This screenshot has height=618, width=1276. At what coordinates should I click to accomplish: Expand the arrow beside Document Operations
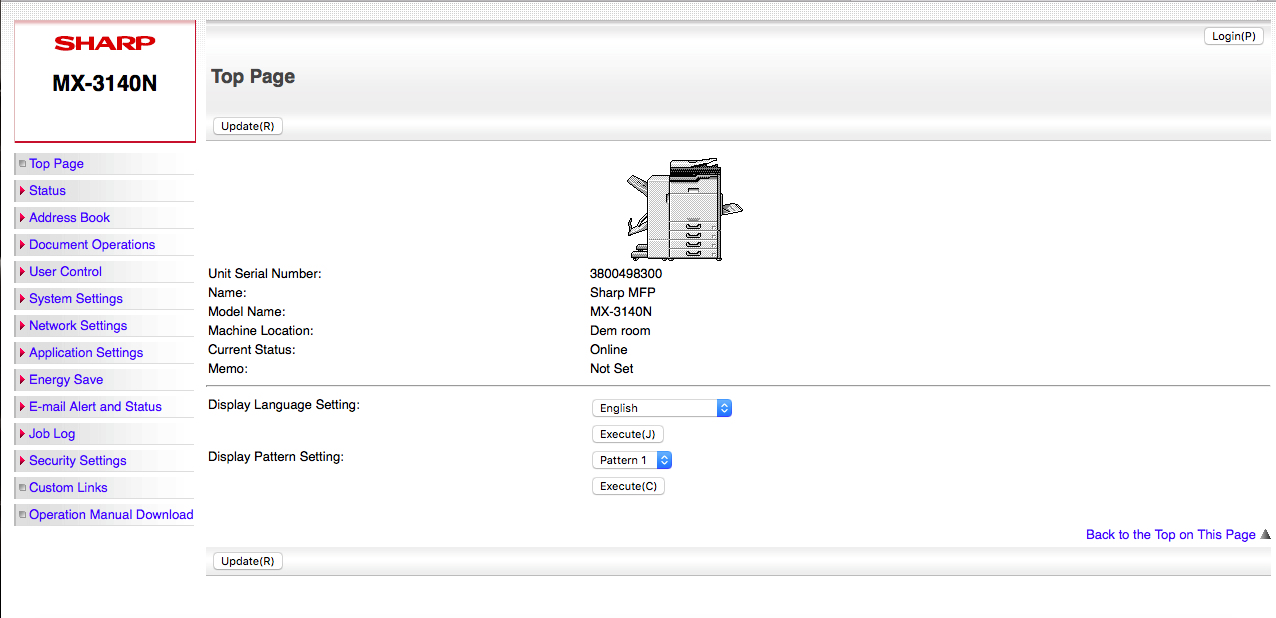[x=22, y=244]
